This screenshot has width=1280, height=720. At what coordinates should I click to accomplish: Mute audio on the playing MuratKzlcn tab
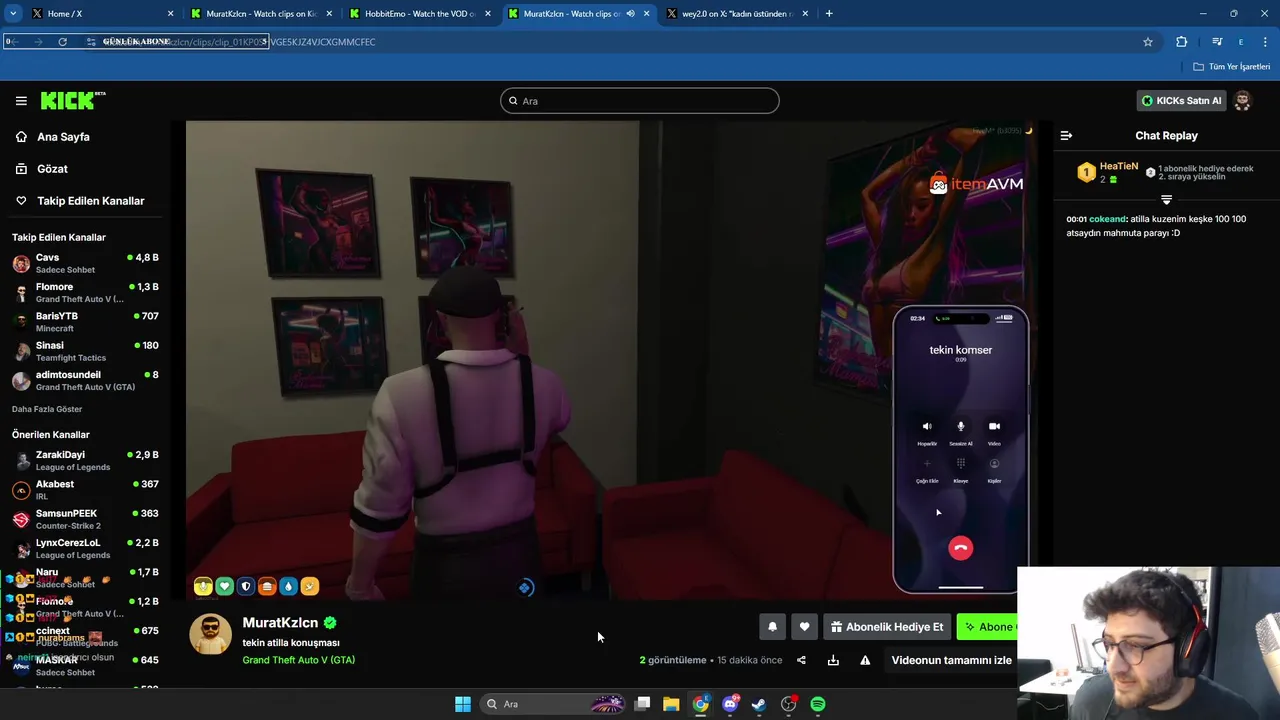pos(630,13)
